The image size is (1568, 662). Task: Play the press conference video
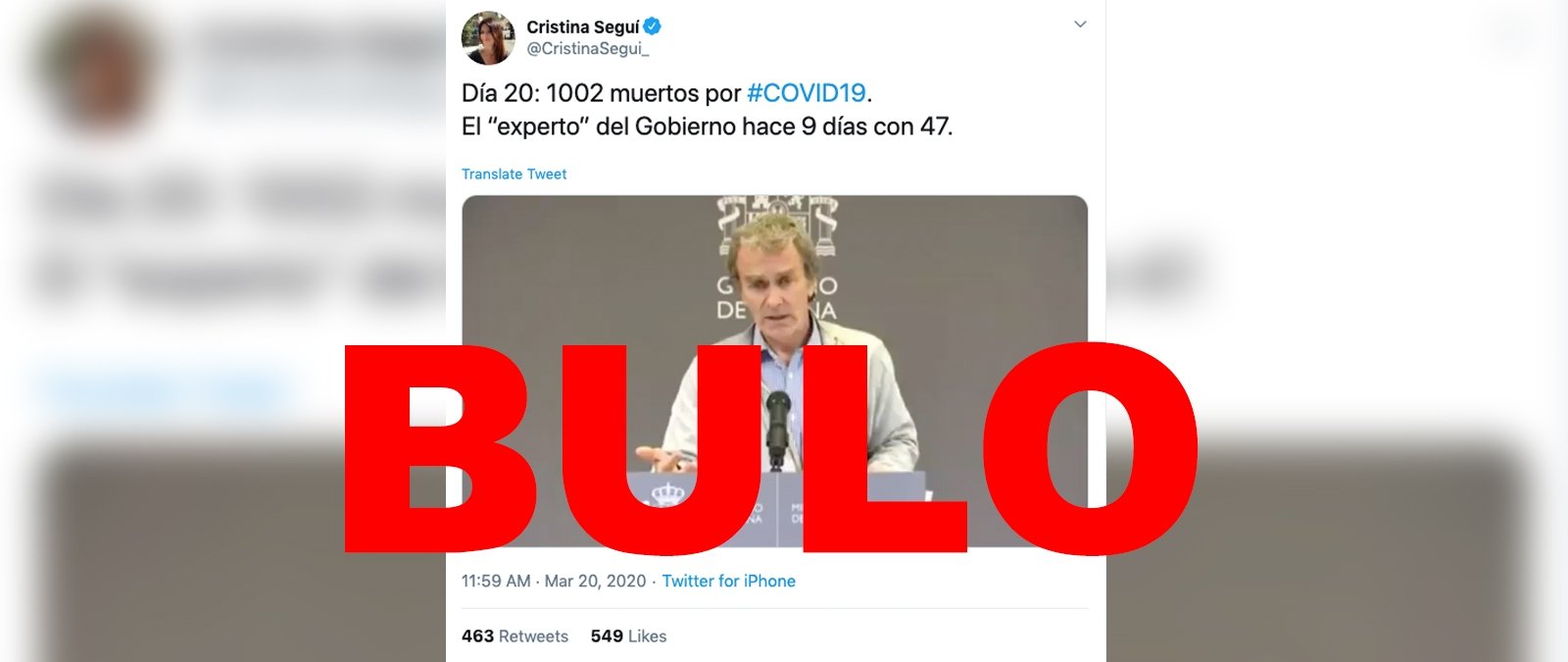(774, 371)
